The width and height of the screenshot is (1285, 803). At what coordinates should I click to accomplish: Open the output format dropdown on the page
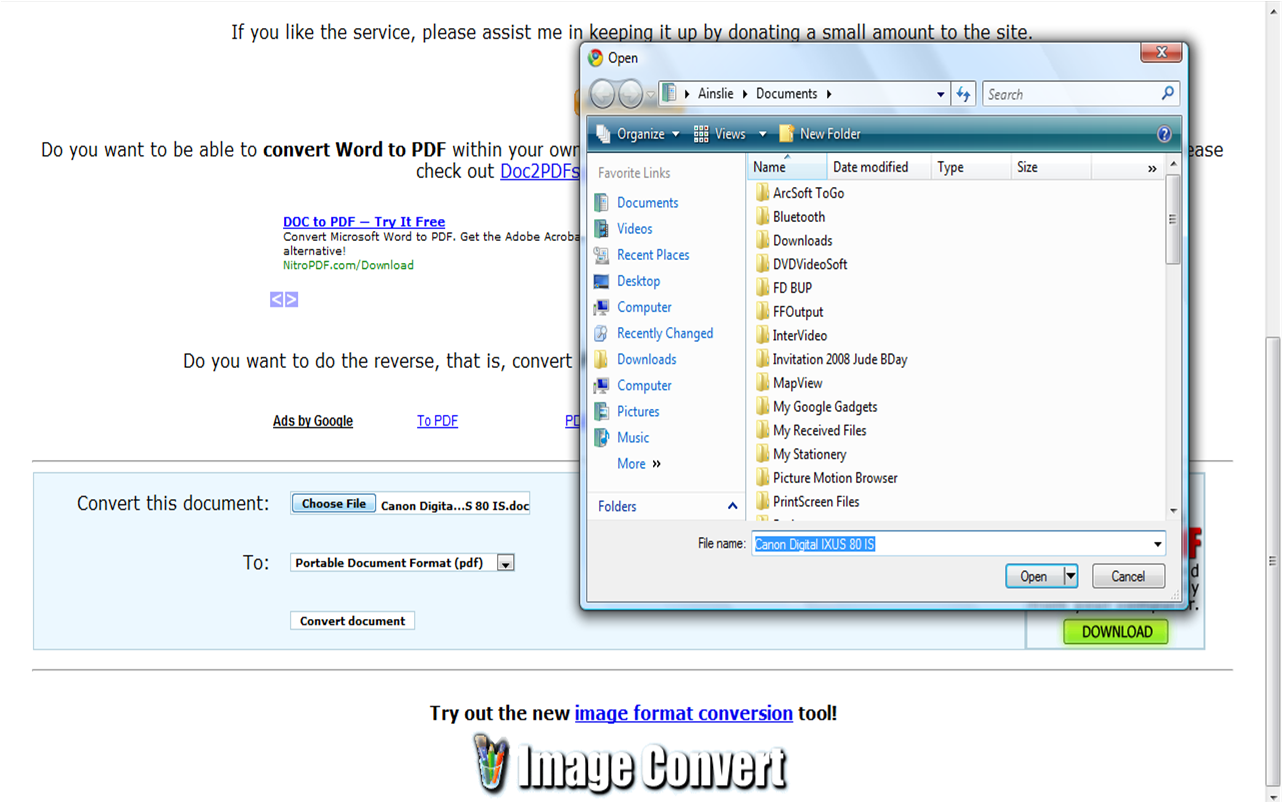(x=506, y=563)
